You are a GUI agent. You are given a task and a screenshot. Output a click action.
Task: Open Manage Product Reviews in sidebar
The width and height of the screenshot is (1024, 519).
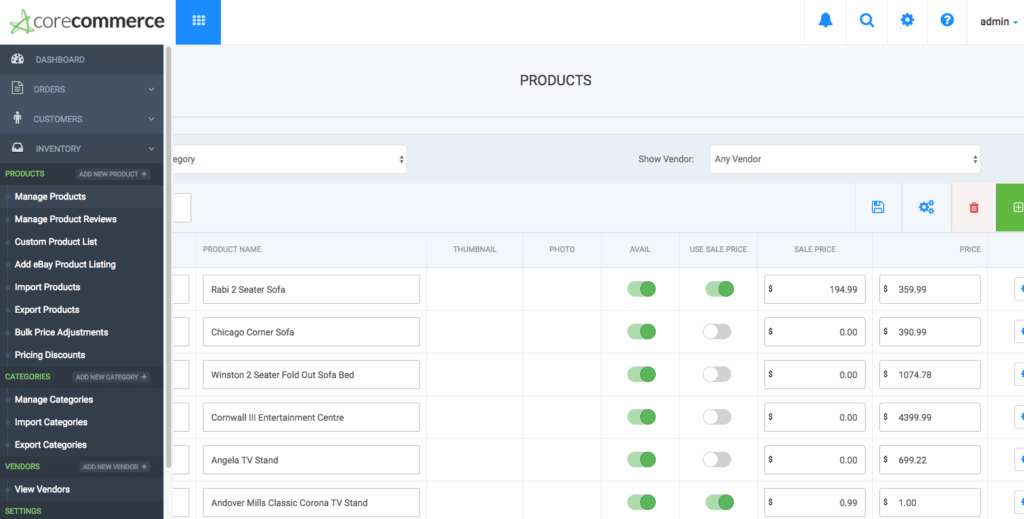point(65,219)
